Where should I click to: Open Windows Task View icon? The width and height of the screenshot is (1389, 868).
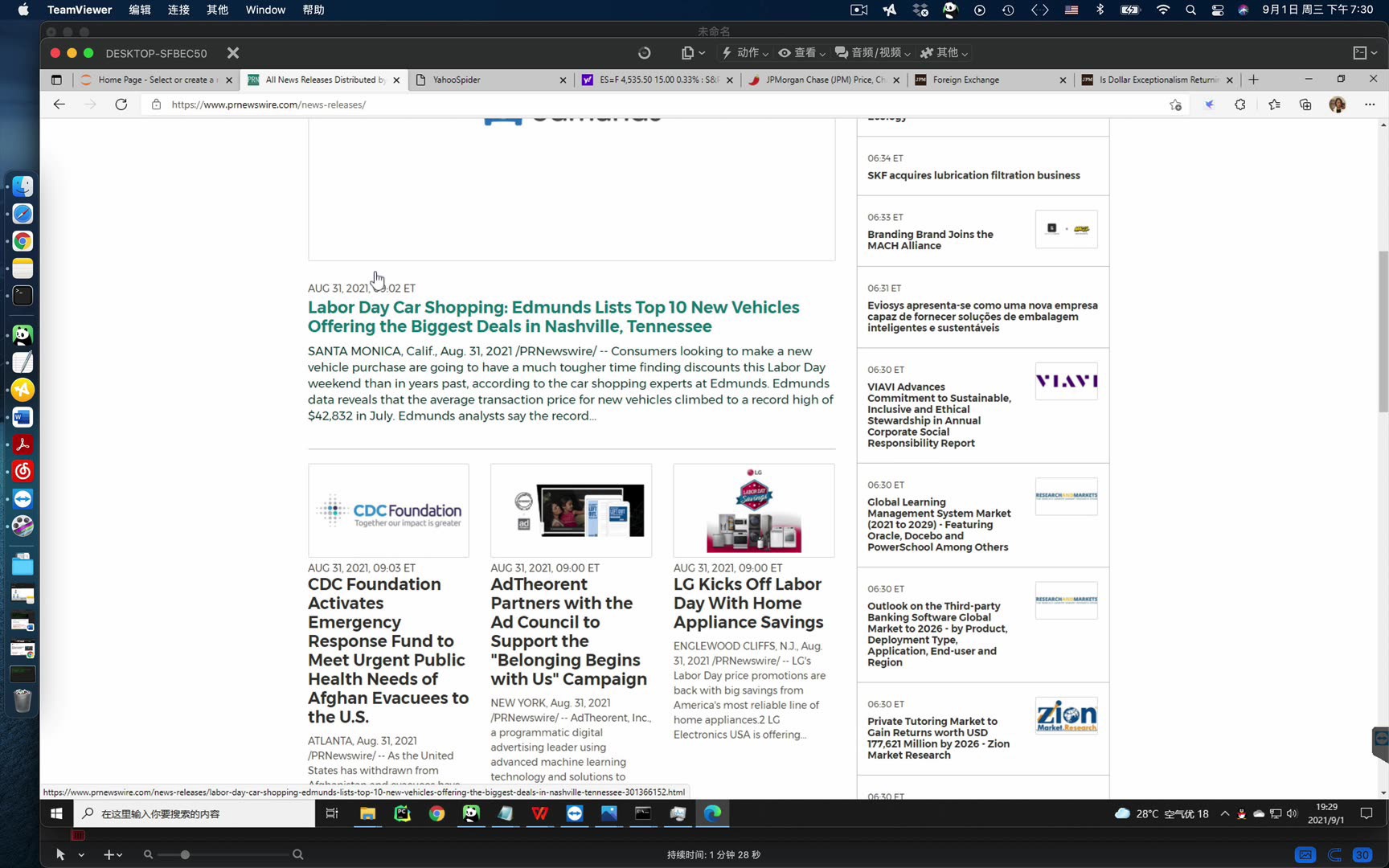(x=332, y=813)
